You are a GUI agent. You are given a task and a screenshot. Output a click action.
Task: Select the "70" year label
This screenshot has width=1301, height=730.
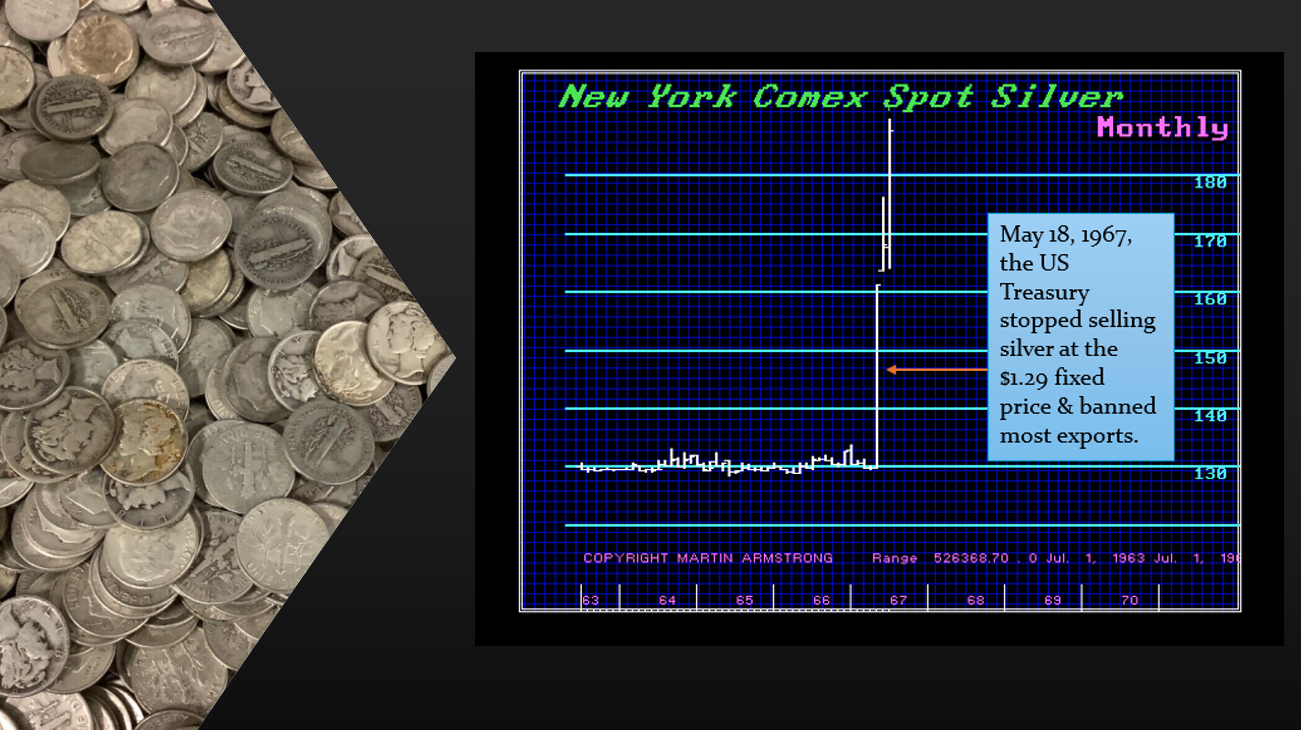coord(1129,600)
